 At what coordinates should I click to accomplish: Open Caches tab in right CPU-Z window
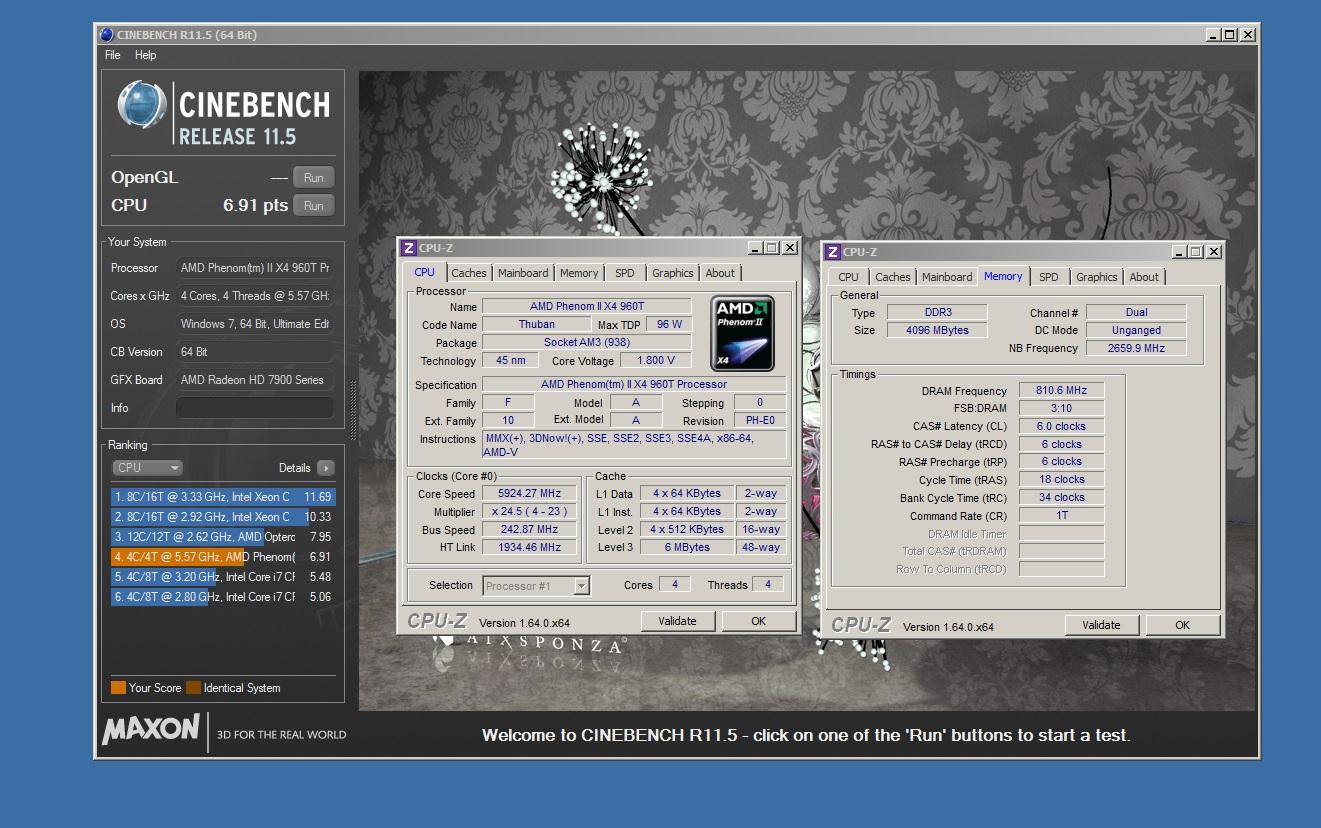tap(893, 277)
